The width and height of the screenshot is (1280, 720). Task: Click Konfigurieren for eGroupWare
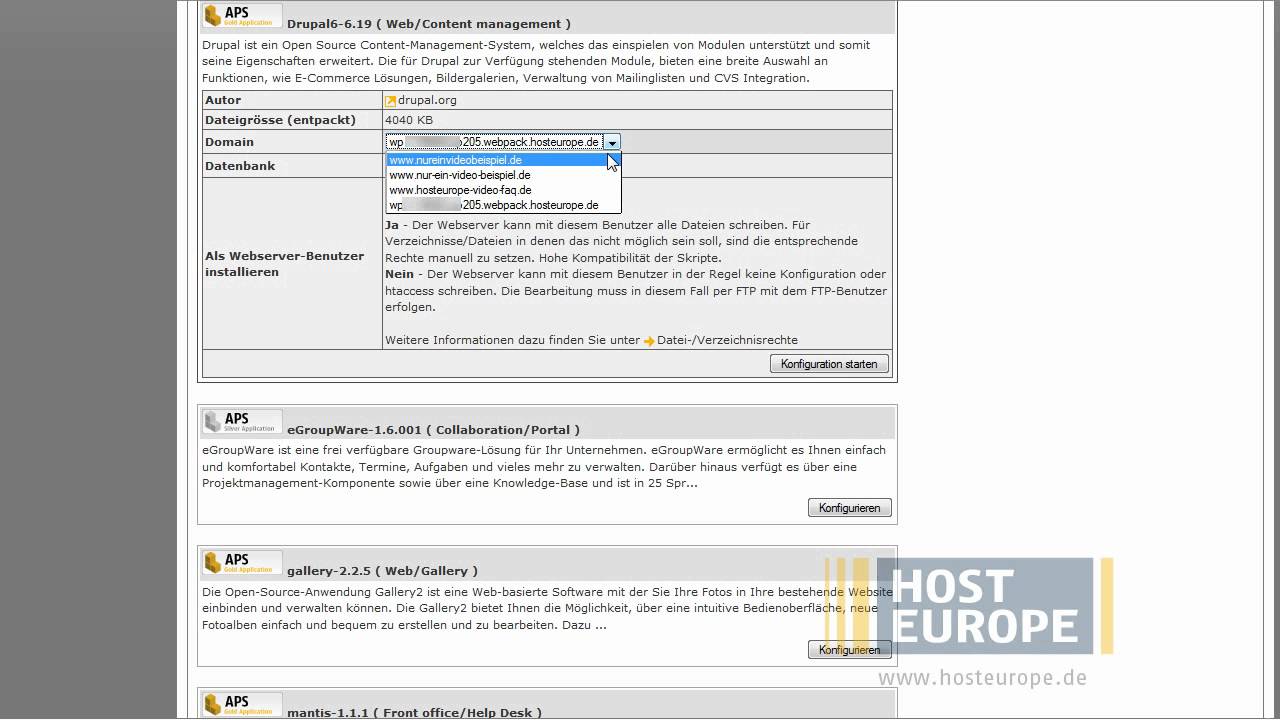click(849, 508)
